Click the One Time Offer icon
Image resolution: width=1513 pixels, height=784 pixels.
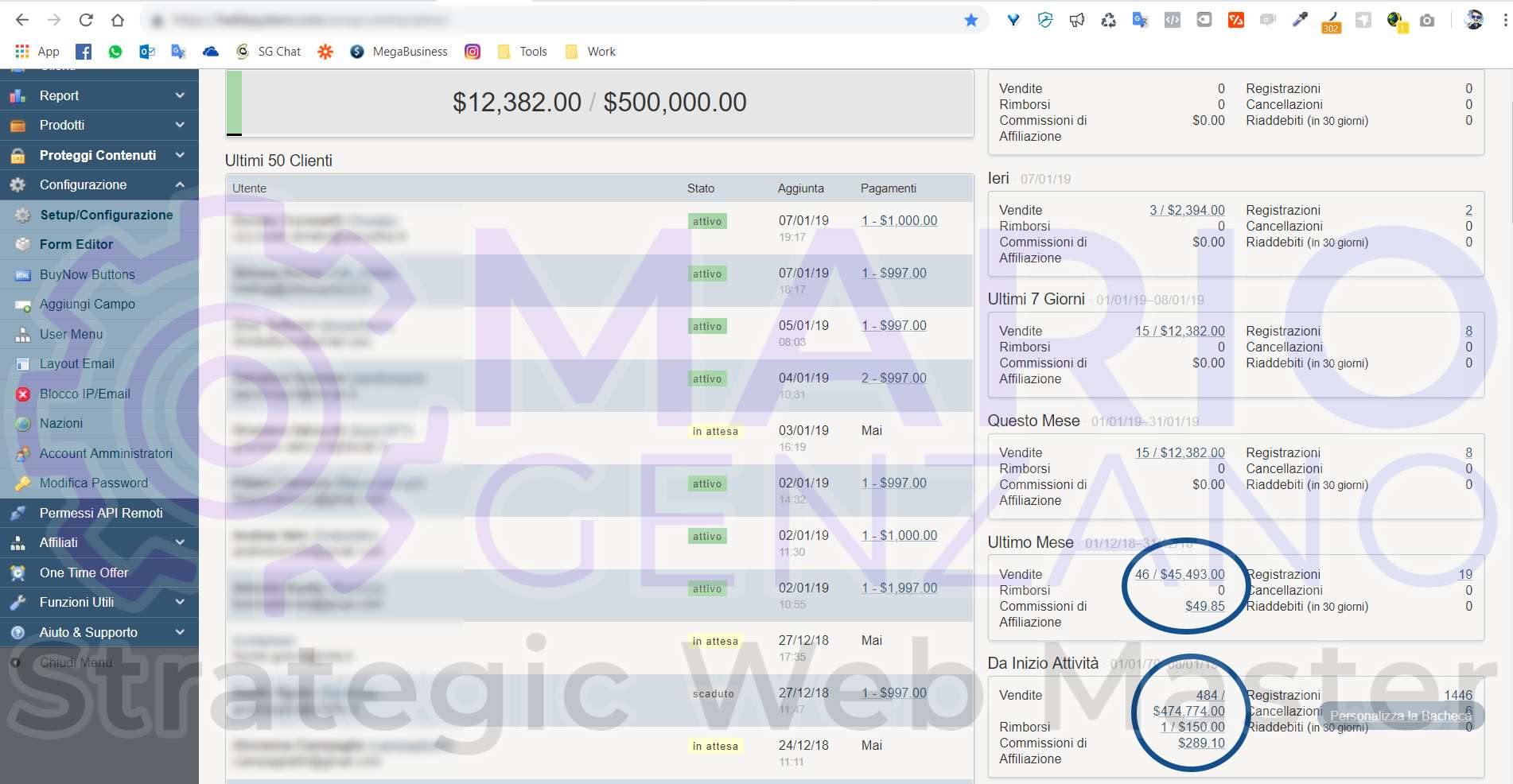pos(18,573)
